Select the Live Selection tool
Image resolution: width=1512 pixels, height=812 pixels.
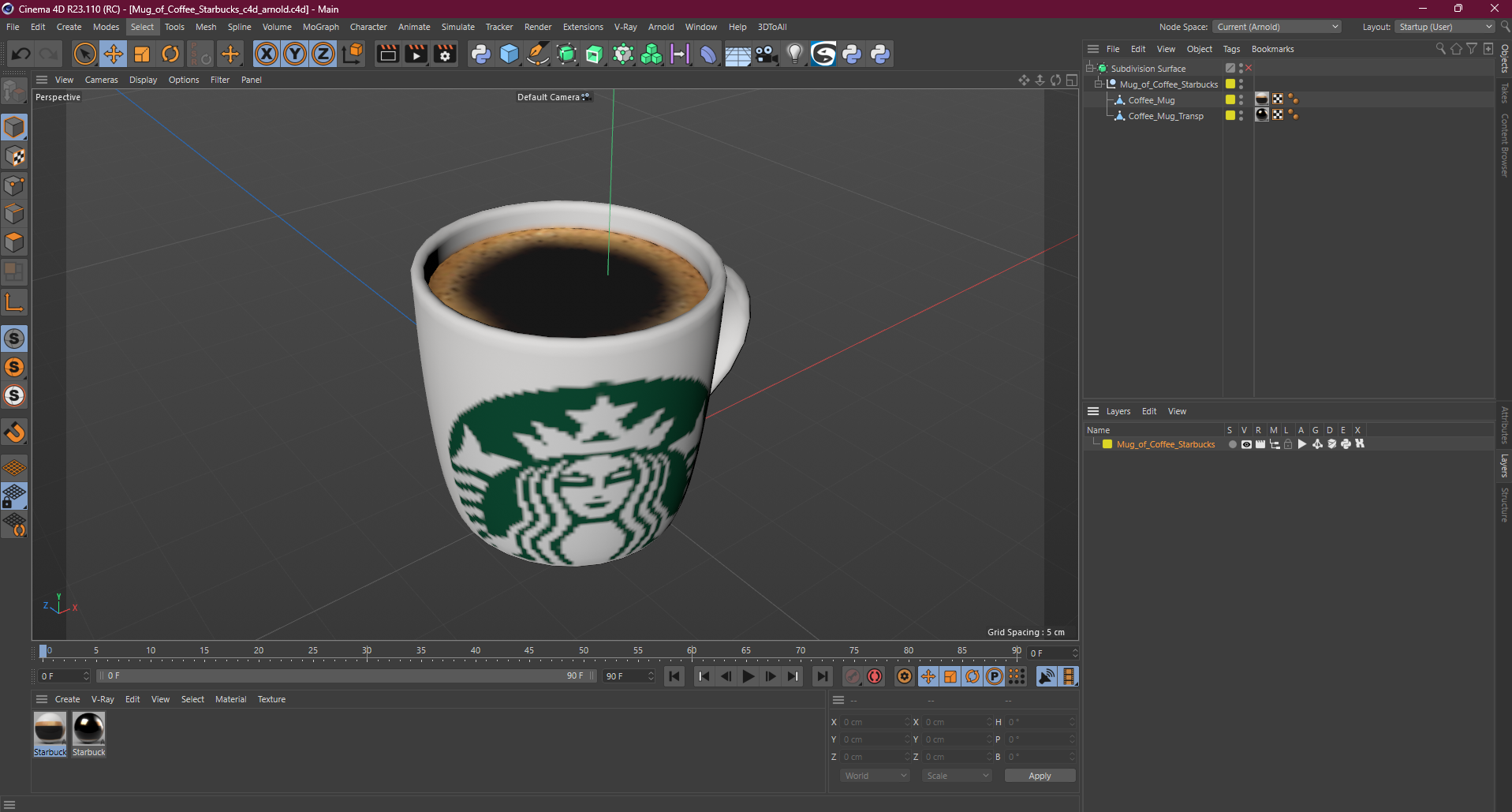coord(84,54)
